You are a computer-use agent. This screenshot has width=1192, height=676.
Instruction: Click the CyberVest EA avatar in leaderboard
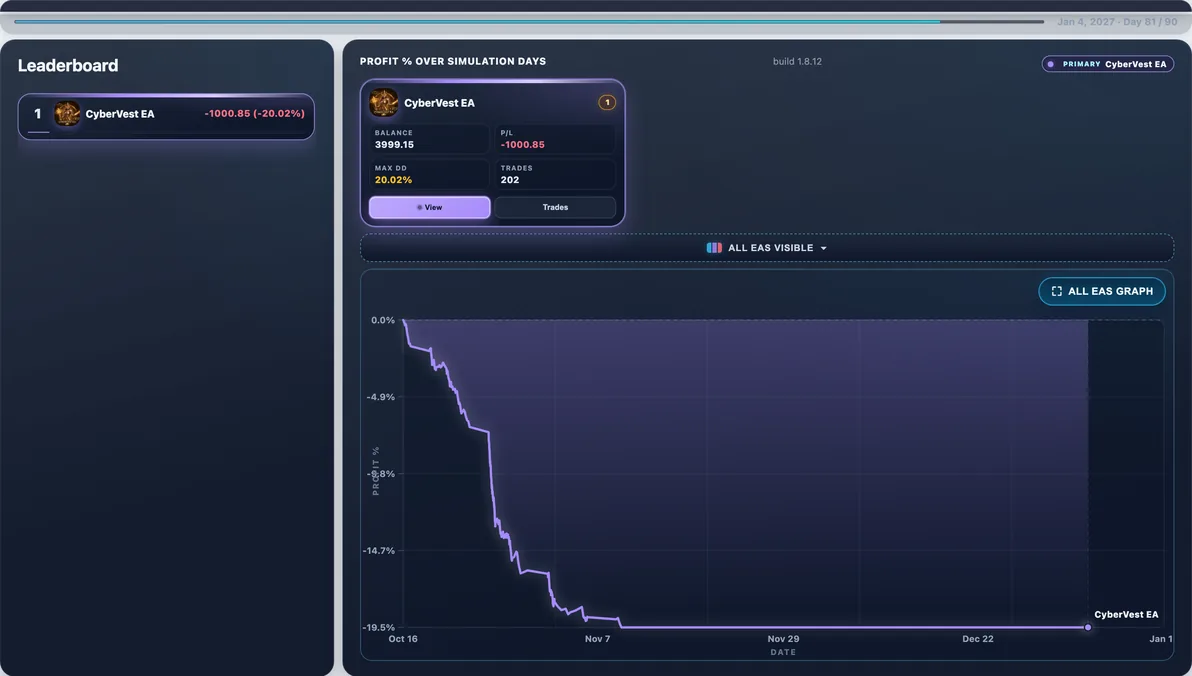[67, 114]
